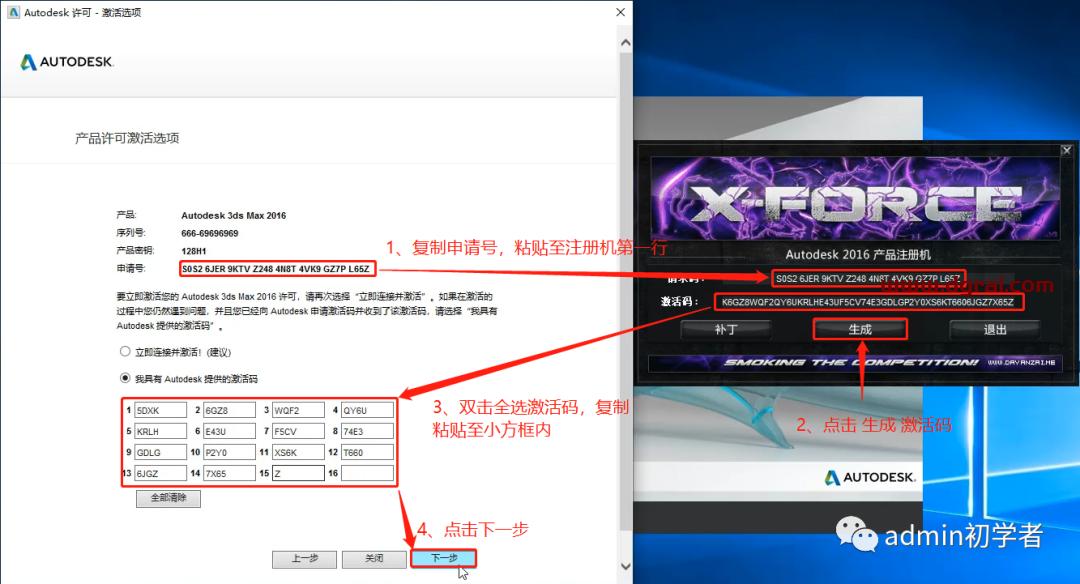1080x584 pixels.
Task: Click the 全部清除 button
Action: tap(168, 498)
